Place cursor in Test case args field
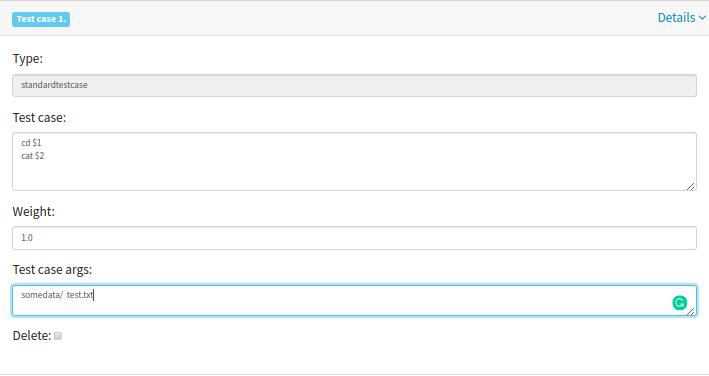 (x=354, y=300)
